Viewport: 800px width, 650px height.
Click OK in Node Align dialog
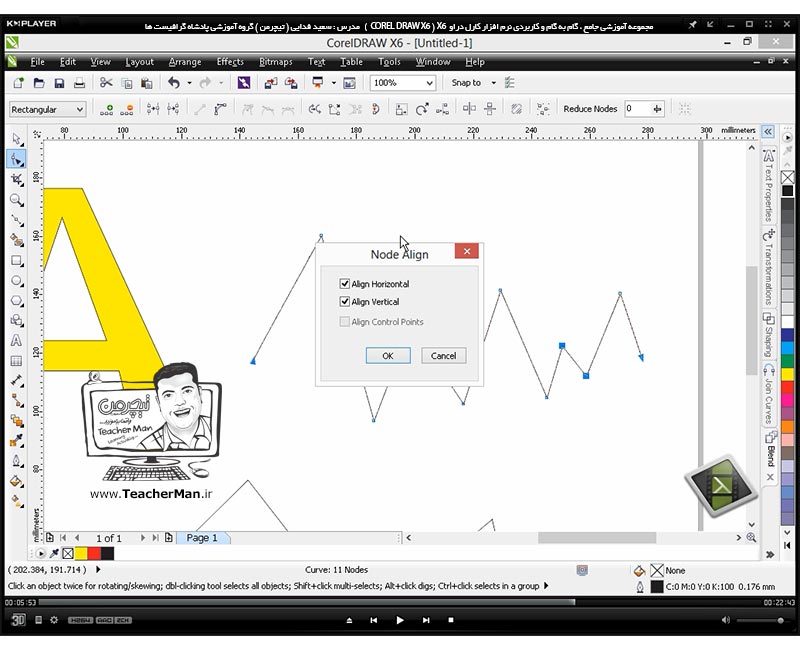pos(388,356)
